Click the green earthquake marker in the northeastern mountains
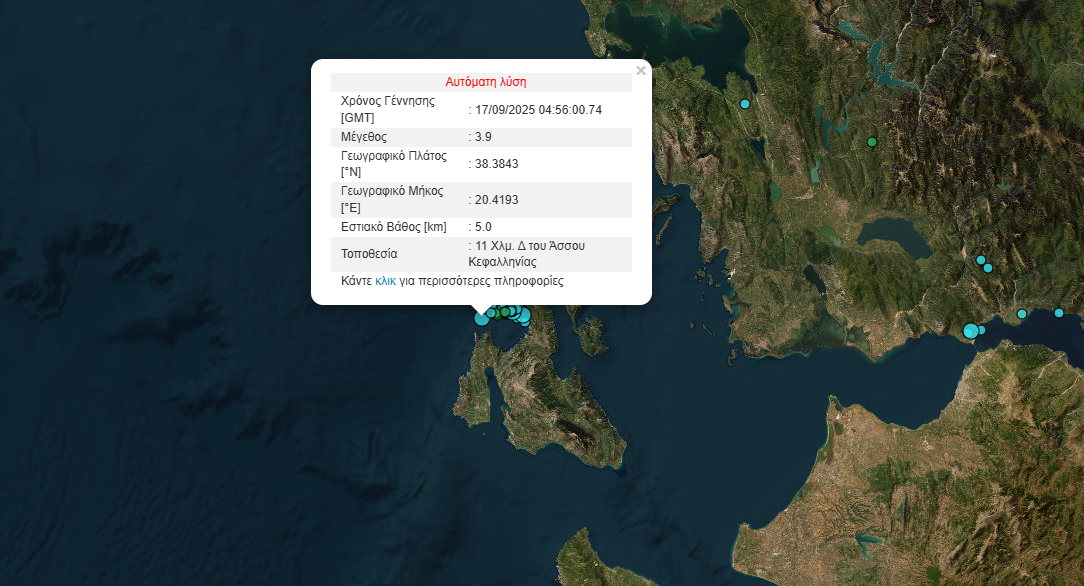The image size is (1084, 586). point(872,142)
